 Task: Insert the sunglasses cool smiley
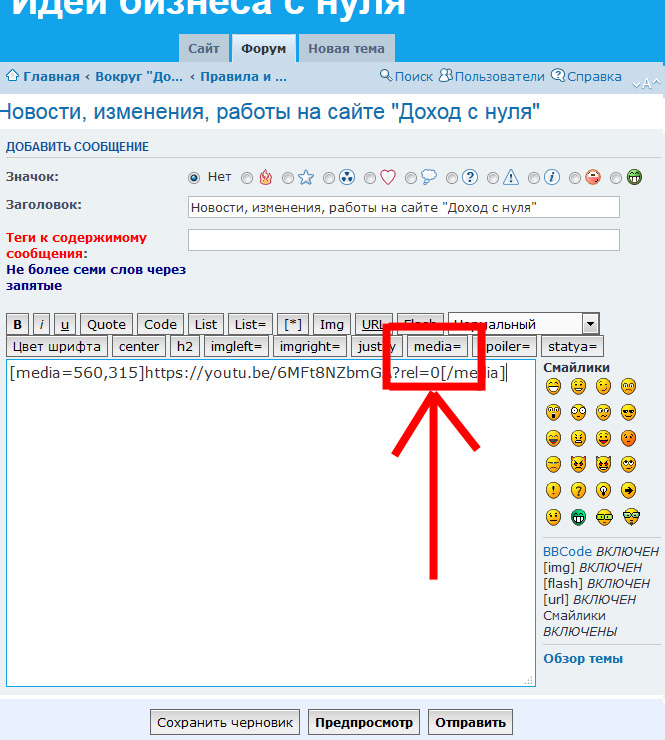[x=628, y=412]
